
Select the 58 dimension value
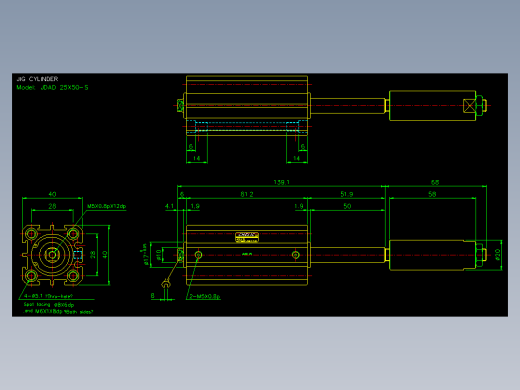pyautogui.click(x=432, y=194)
